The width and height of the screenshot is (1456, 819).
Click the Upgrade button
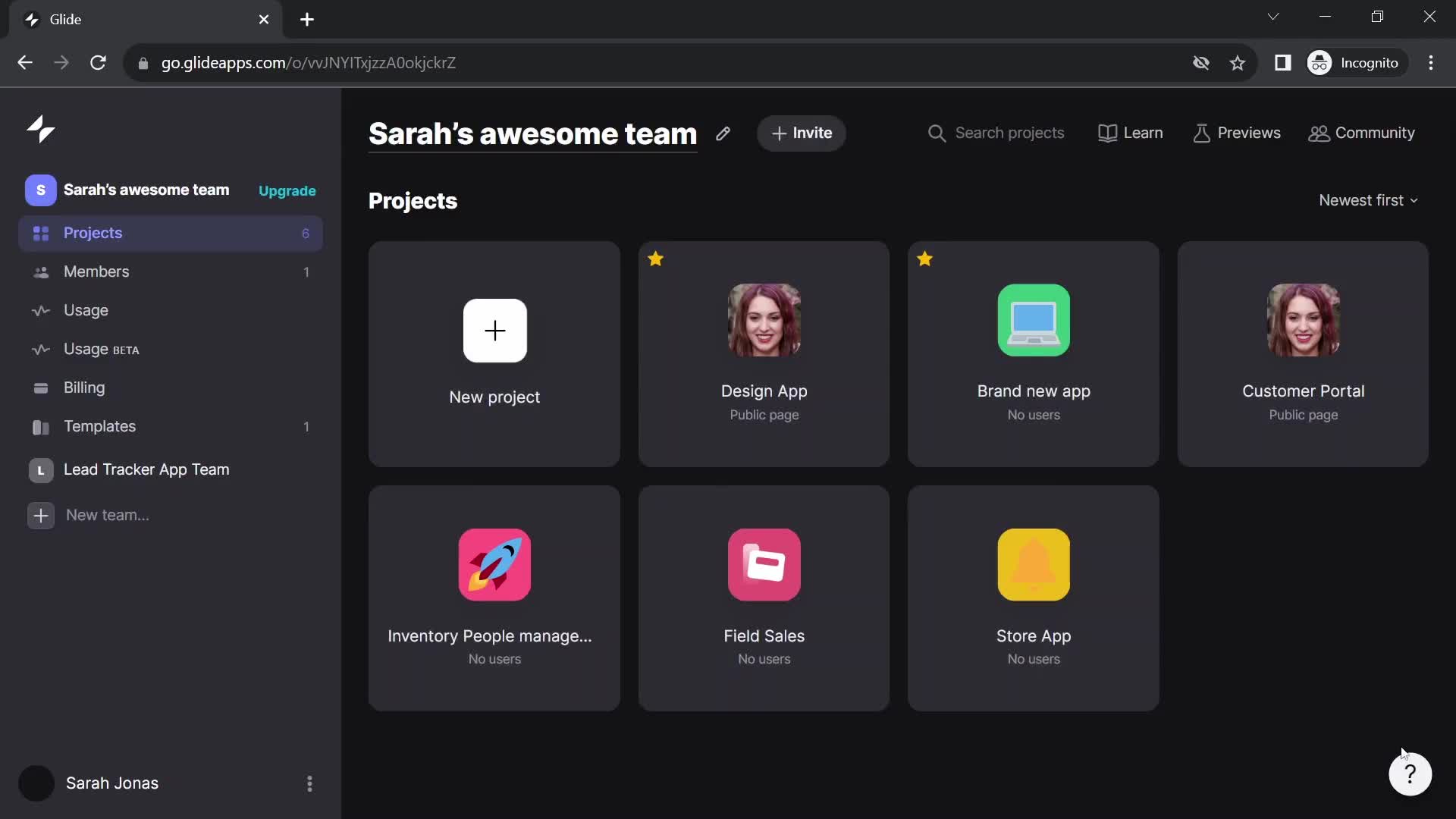pos(287,191)
